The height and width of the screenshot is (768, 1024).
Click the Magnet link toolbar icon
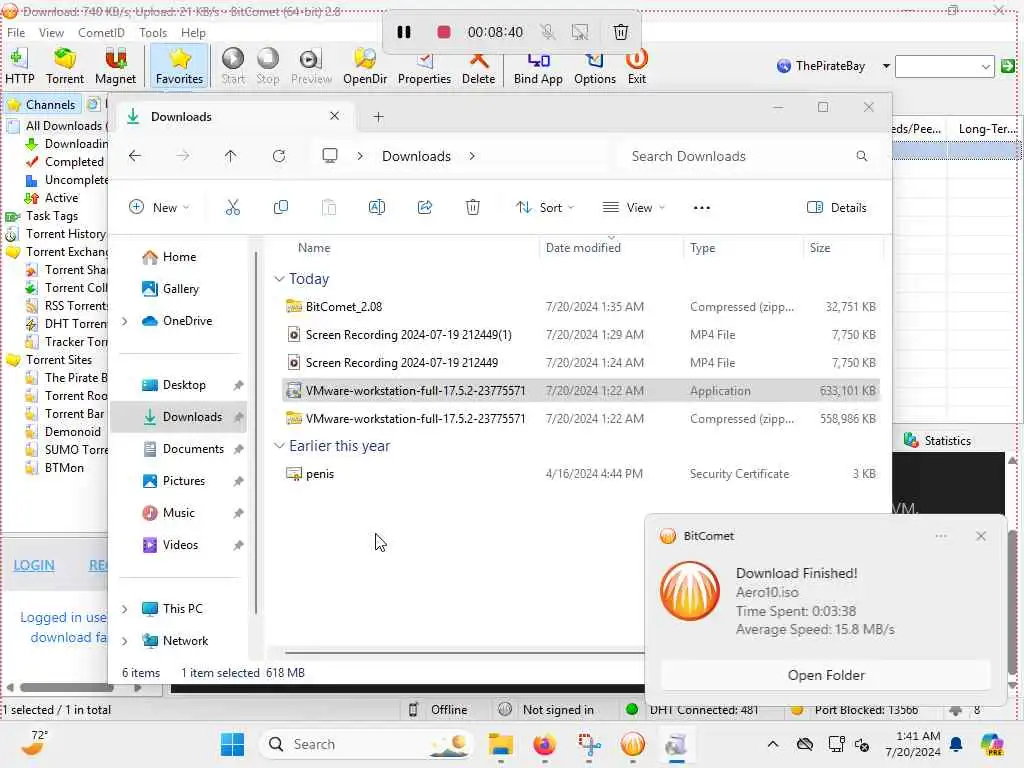click(116, 67)
